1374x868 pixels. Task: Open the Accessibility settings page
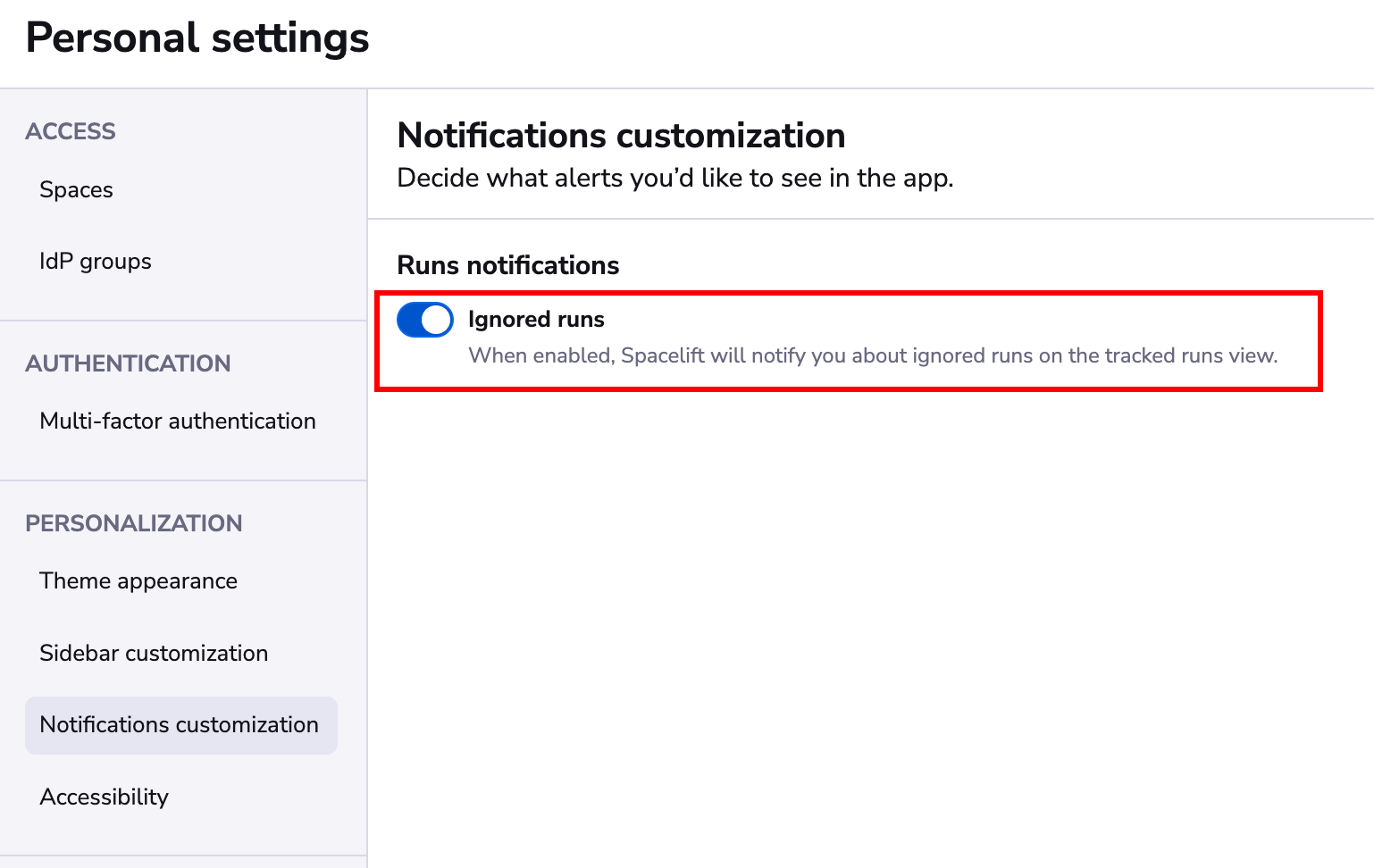[x=104, y=797]
